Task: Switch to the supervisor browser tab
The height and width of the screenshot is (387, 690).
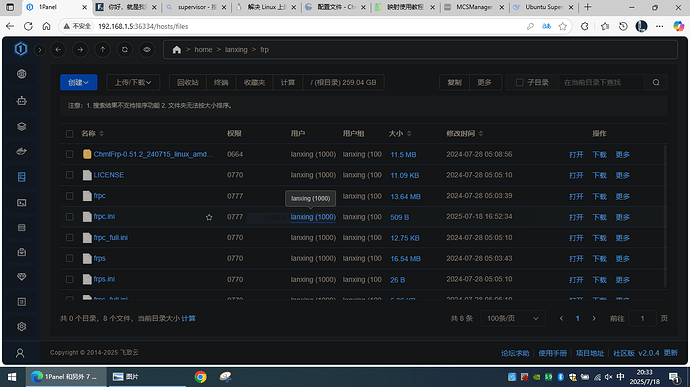Action: [197, 7]
